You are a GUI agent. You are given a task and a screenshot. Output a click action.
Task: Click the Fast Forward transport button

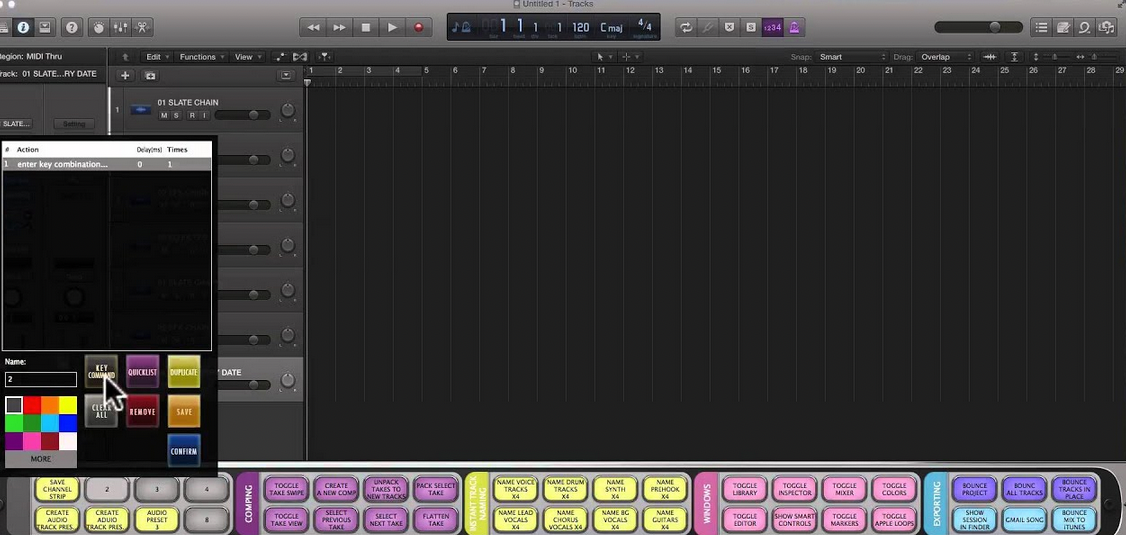(x=339, y=27)
